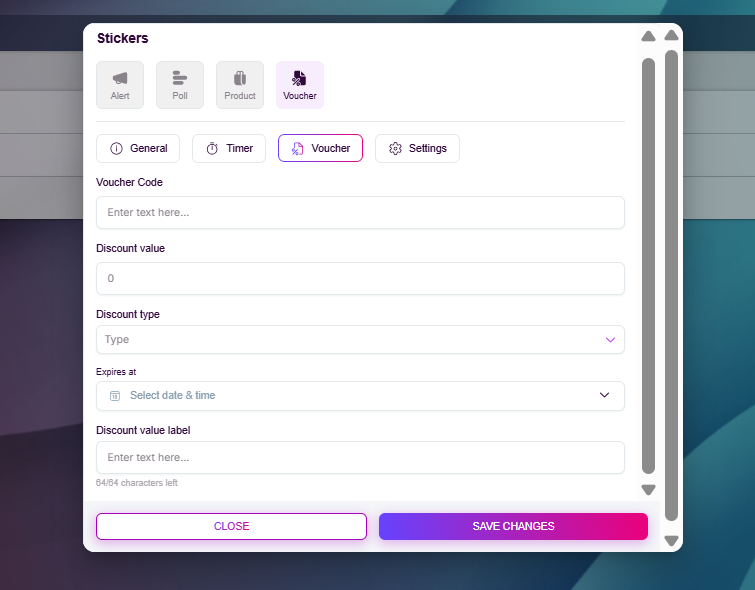Select the Voucher sticker type icon
This screenshot has width=755, height=590.
299,78
